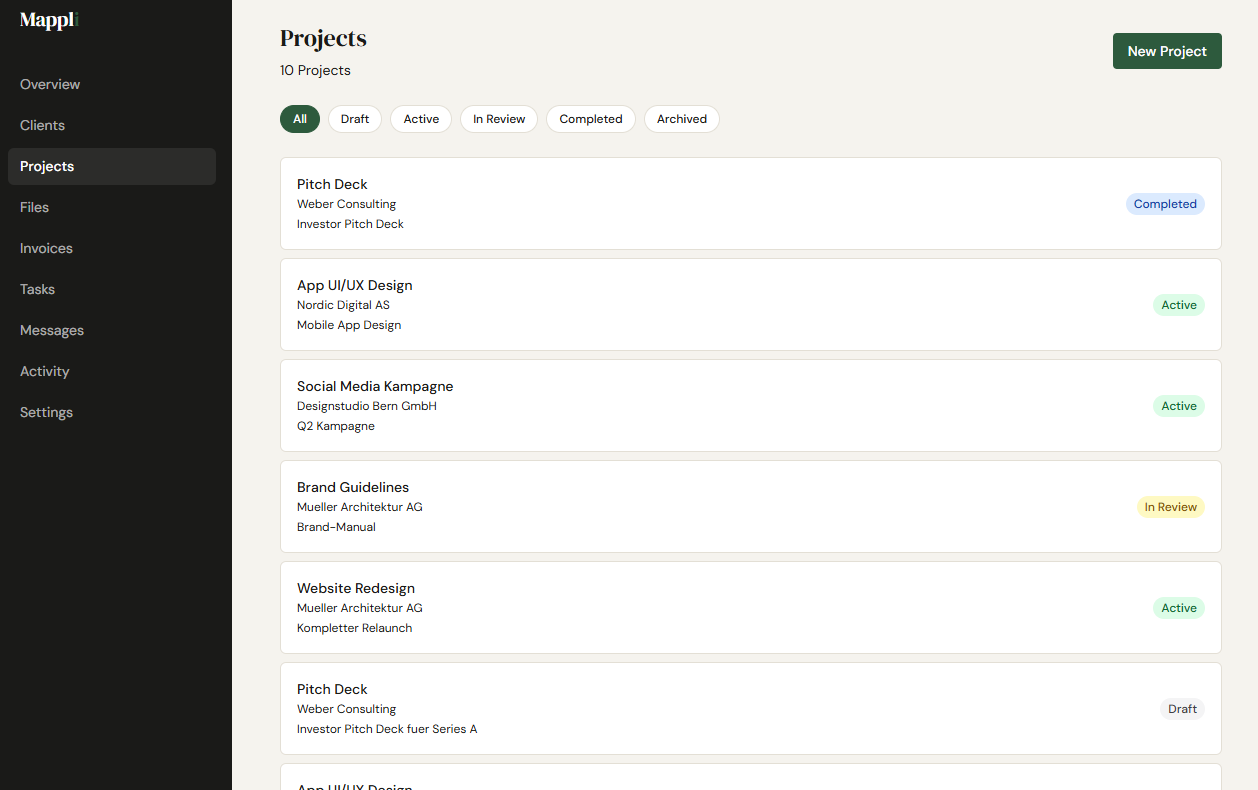
Task: Enable the Active projects filter
Action: point(420,118)
